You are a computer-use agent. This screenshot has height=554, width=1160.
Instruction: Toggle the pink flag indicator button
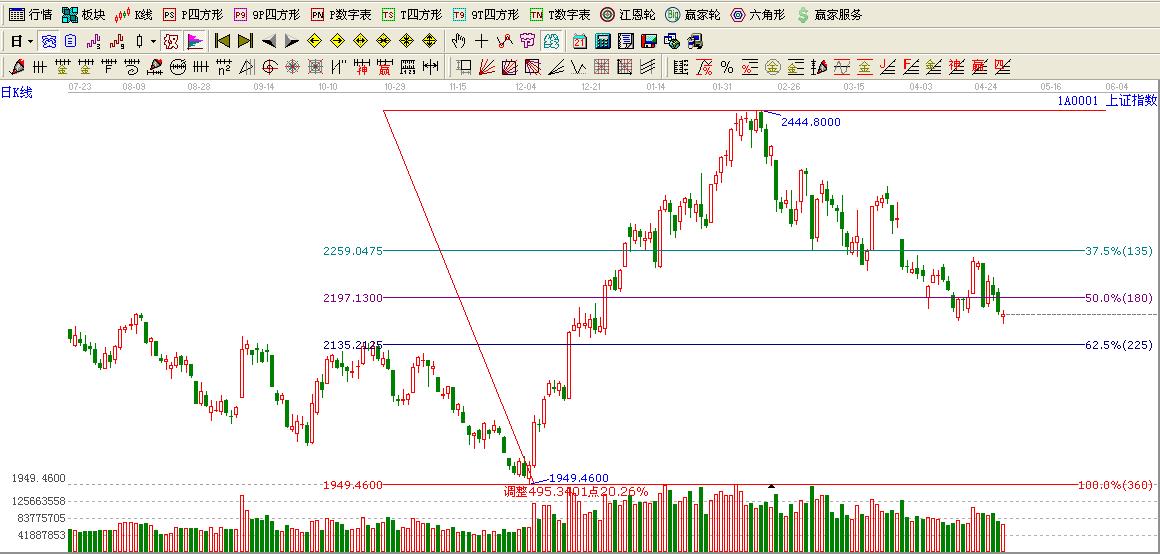(194, 41)
